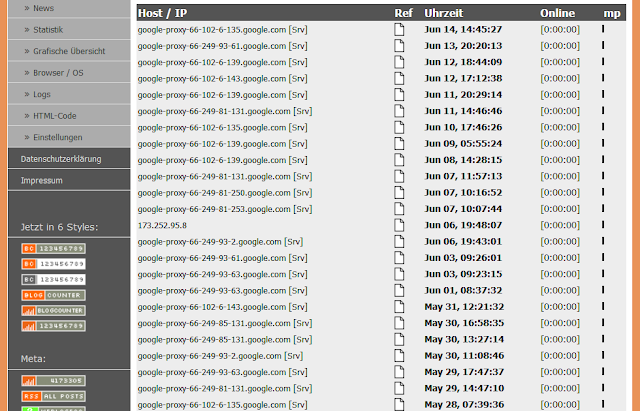
Task: Open referrer page icon for May 30, 13:27:14
Action: pos(399,340)
